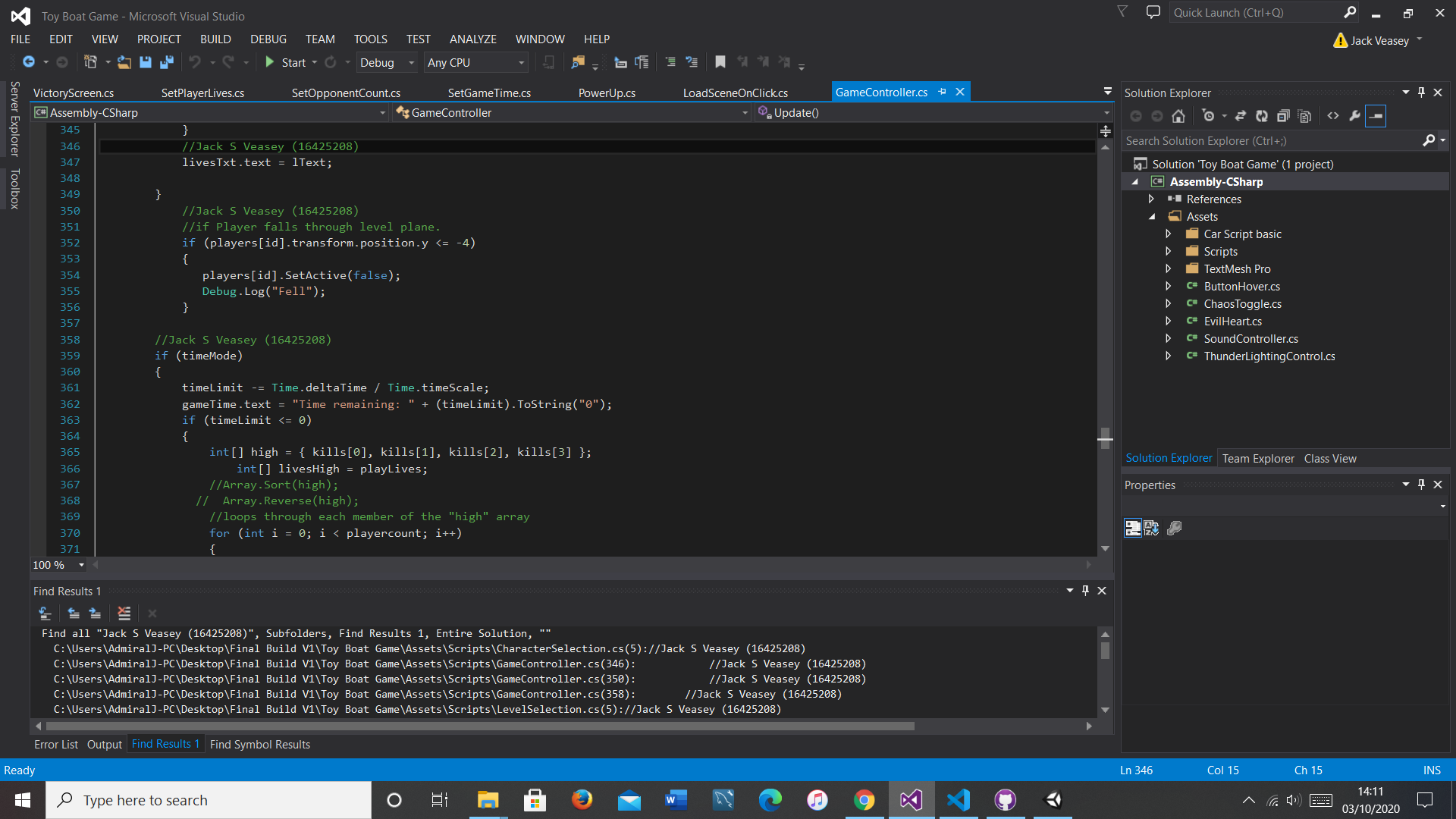Click the Navigate Backward toolbar arrow

[x=29, y=62]
